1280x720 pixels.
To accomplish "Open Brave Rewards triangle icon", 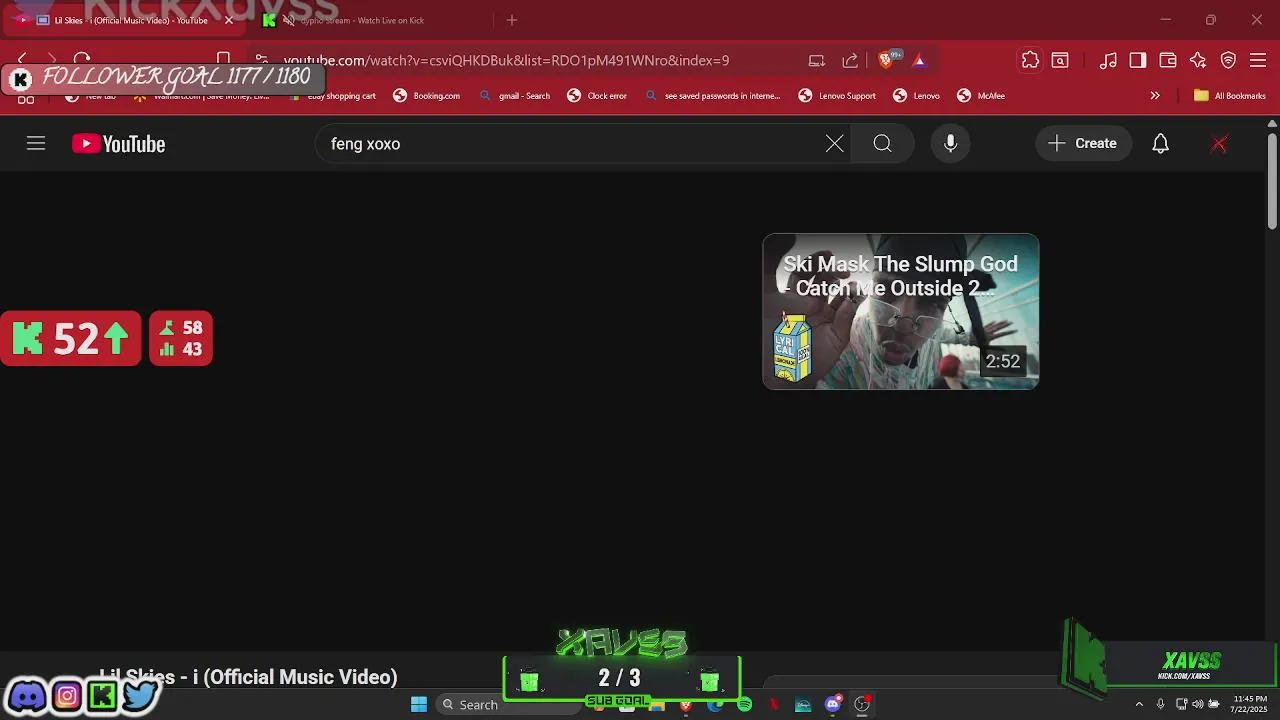I will click(919, 60).
